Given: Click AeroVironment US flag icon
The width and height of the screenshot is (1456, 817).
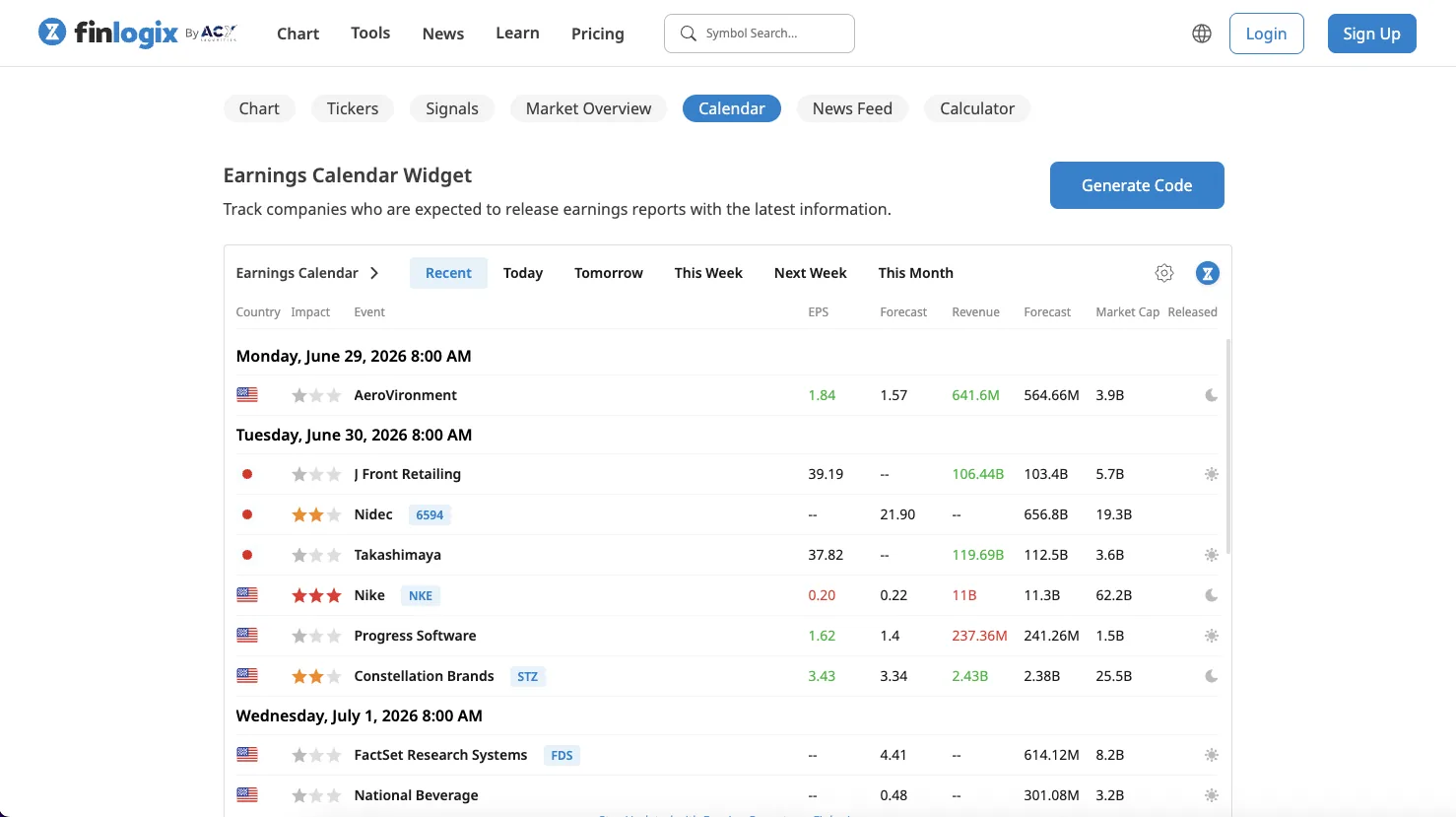Looking at the screenshot, I should pos(247,395).
